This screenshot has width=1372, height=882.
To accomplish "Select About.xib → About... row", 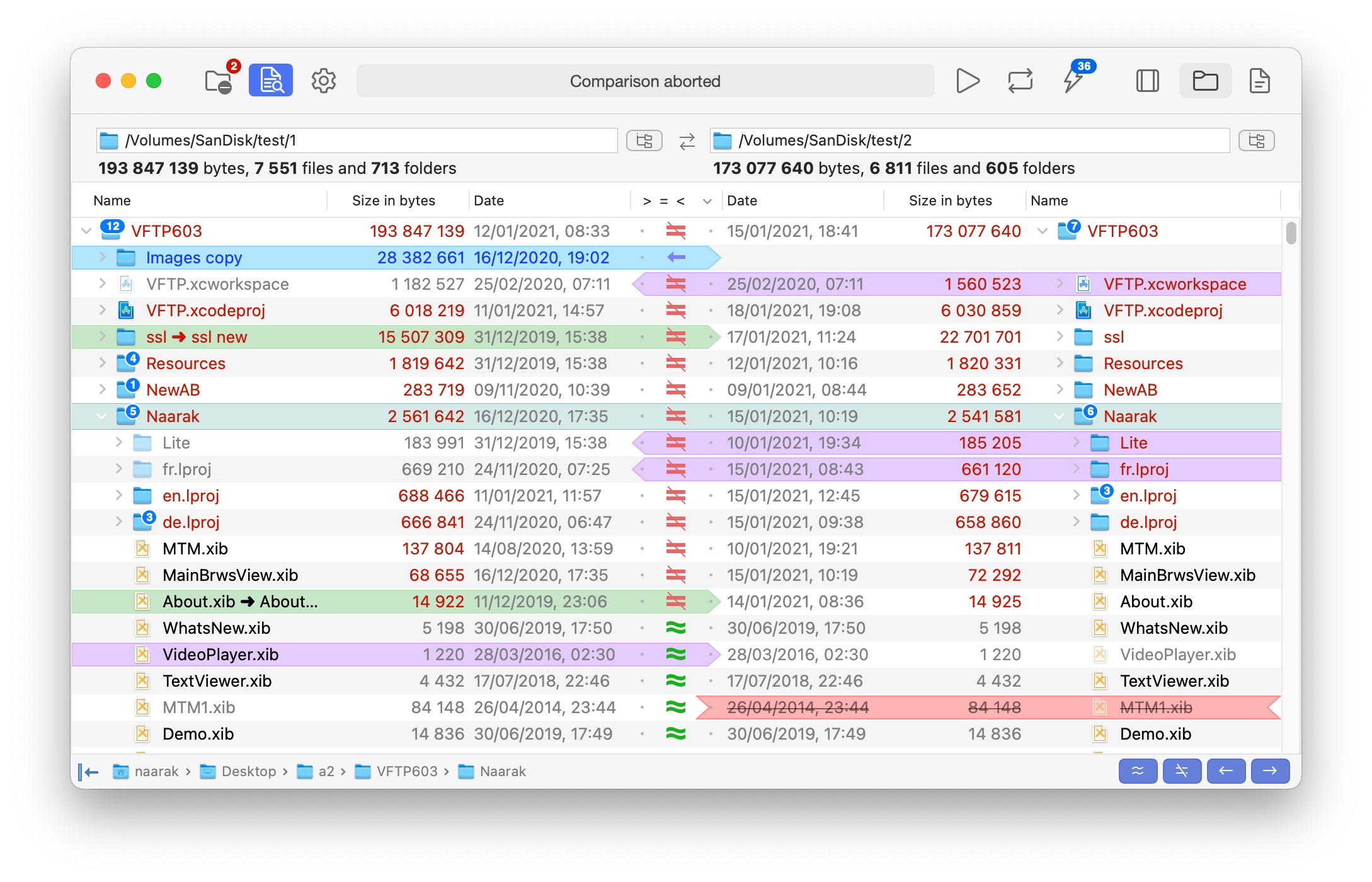I will pos(396,602).
